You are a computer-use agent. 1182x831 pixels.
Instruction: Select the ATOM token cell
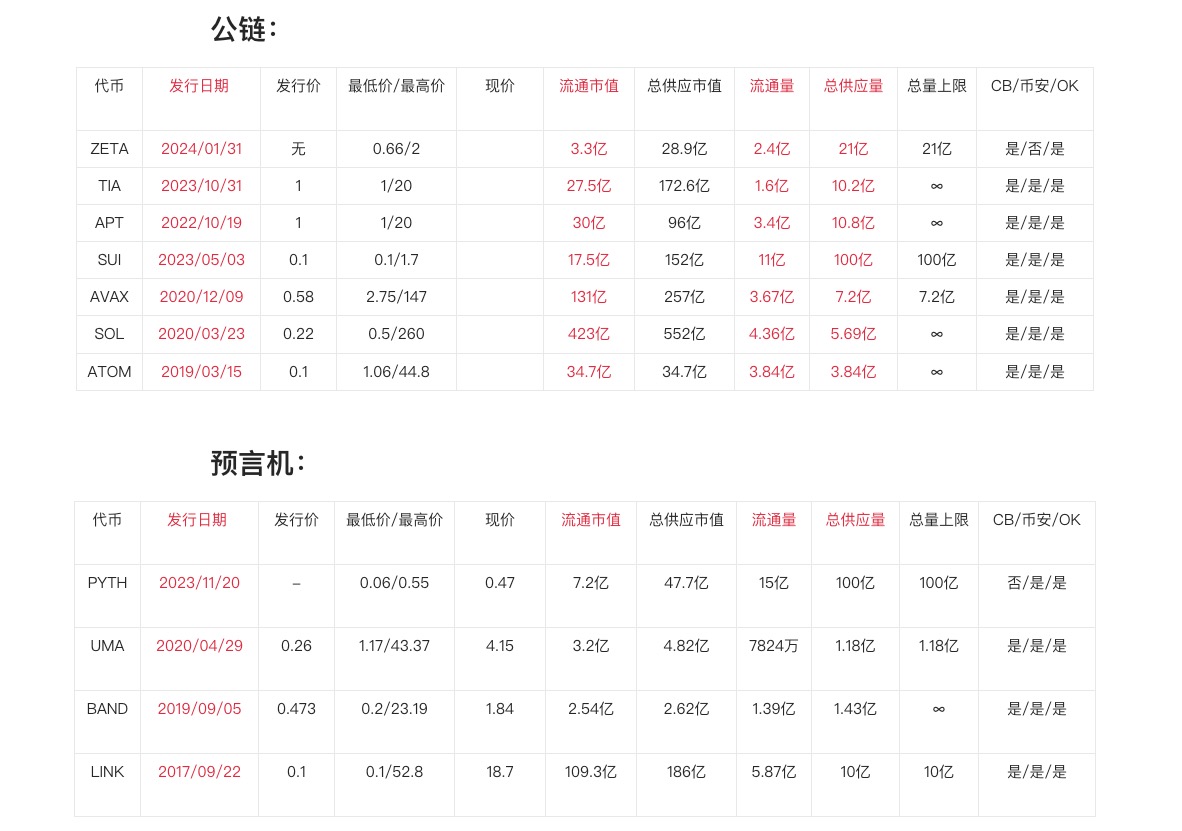[109, 372]
